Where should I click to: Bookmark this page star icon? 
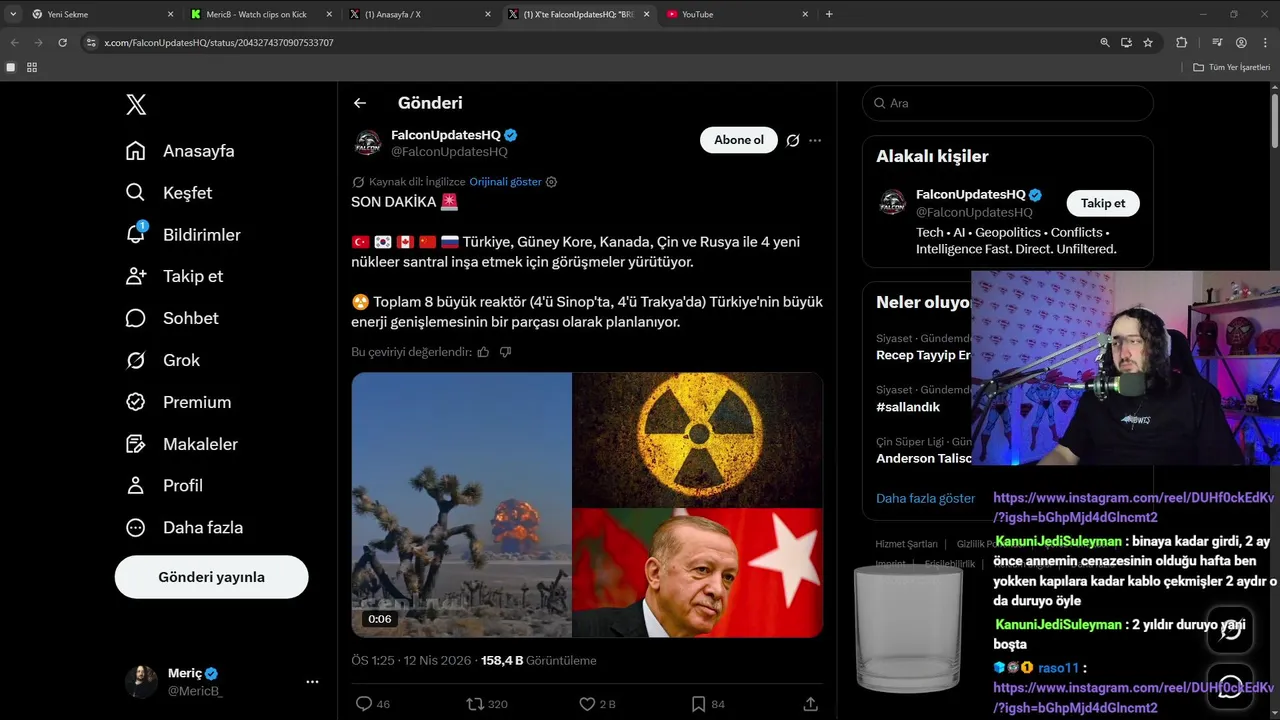1148,43
